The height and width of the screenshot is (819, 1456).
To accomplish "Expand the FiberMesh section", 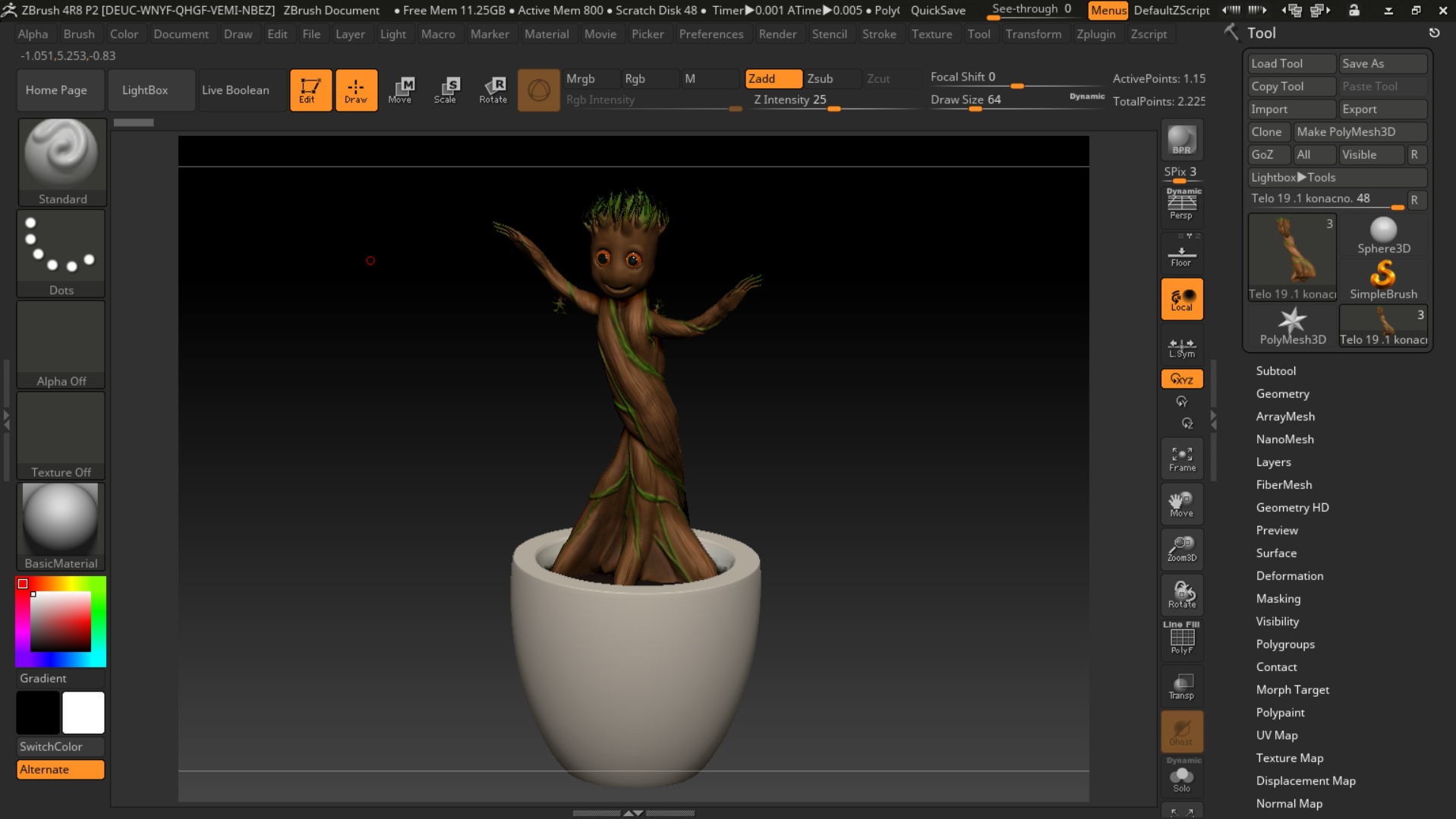I will point(1284,484).
